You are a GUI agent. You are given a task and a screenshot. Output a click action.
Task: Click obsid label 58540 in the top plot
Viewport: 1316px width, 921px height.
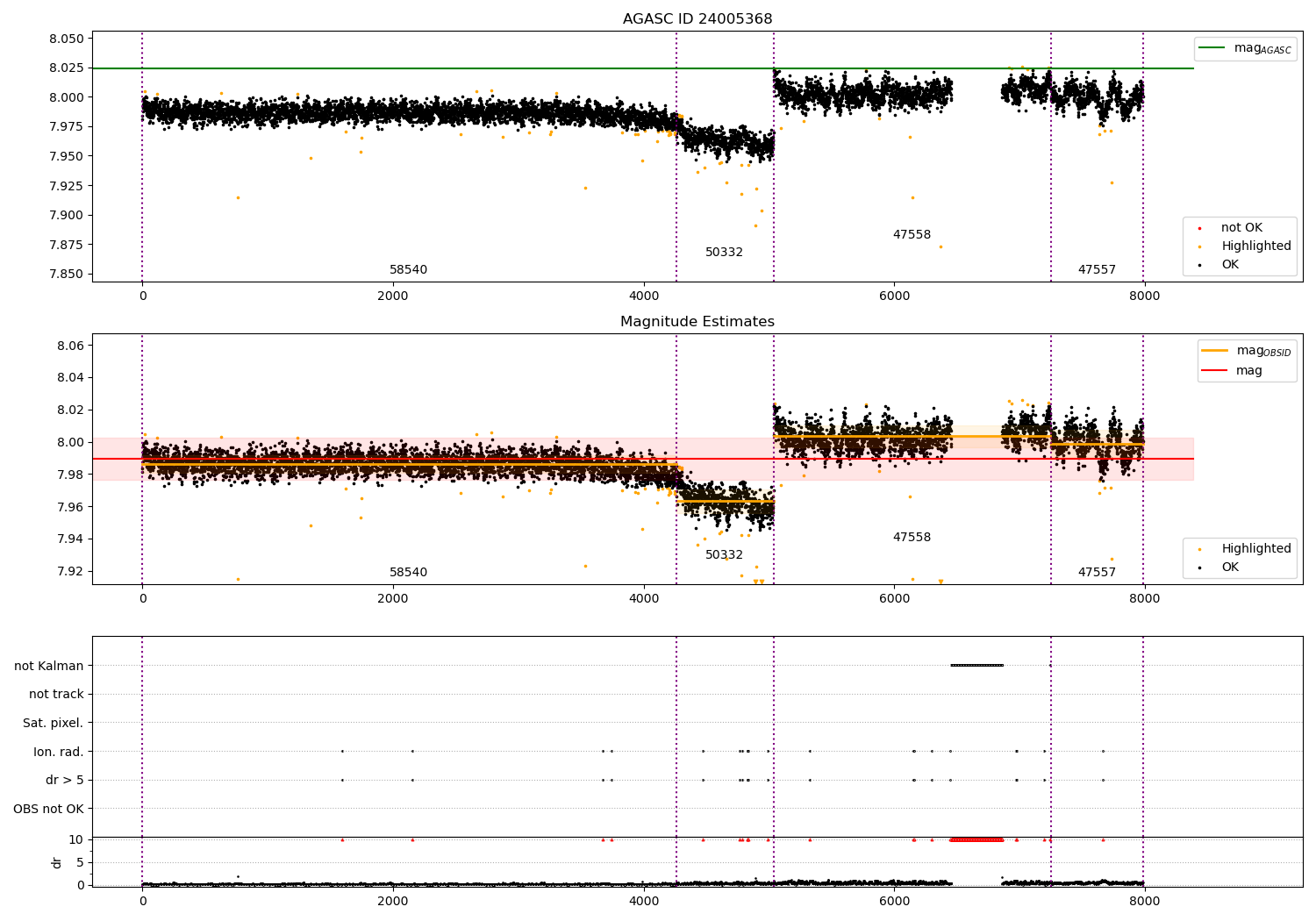(409, 270)
